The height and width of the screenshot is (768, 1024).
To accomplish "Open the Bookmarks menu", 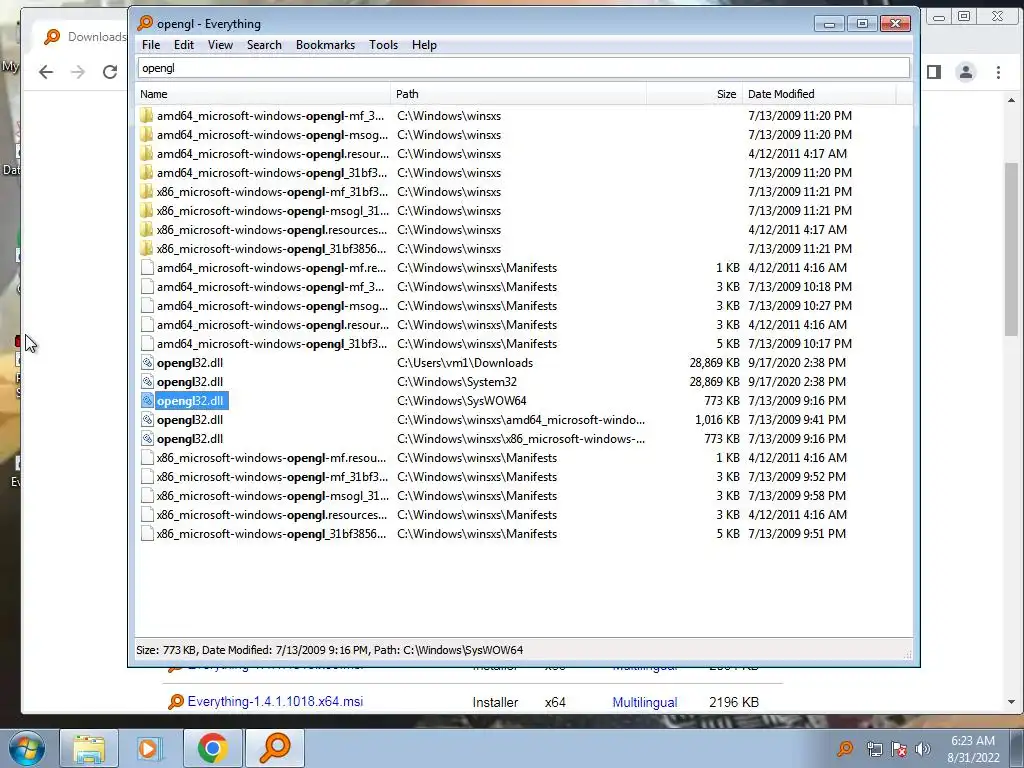I will pyautogui.click(x=325, y=45).
